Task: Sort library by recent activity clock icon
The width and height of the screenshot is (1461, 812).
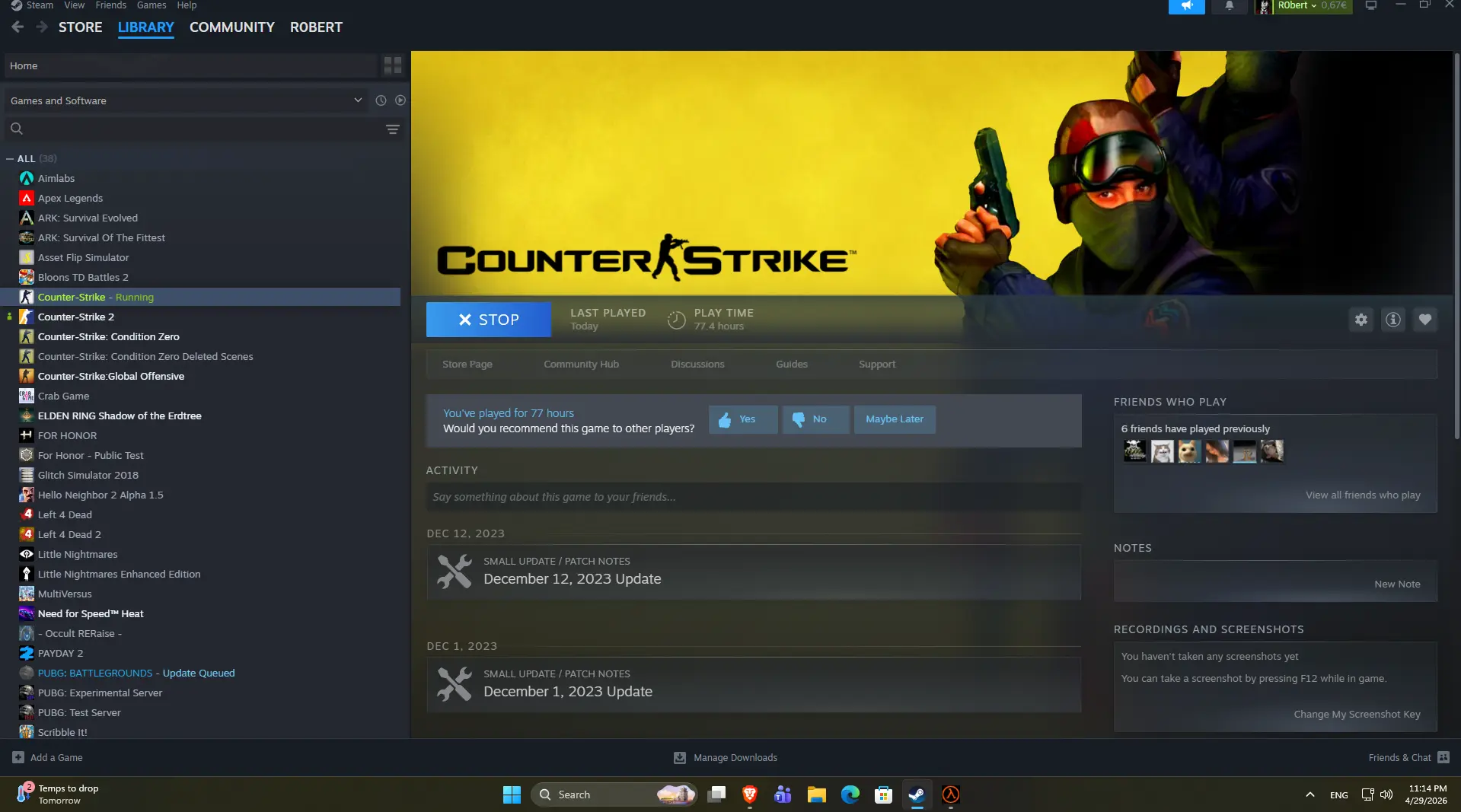Action: click(x=381, y=100)
